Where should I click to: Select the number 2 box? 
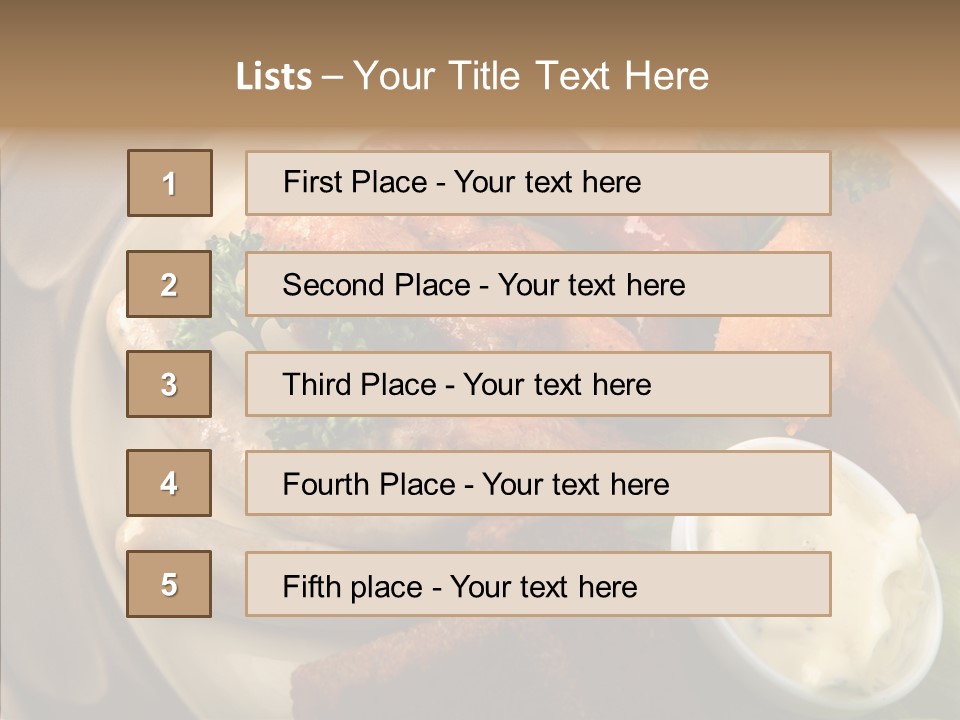[169, 284]
